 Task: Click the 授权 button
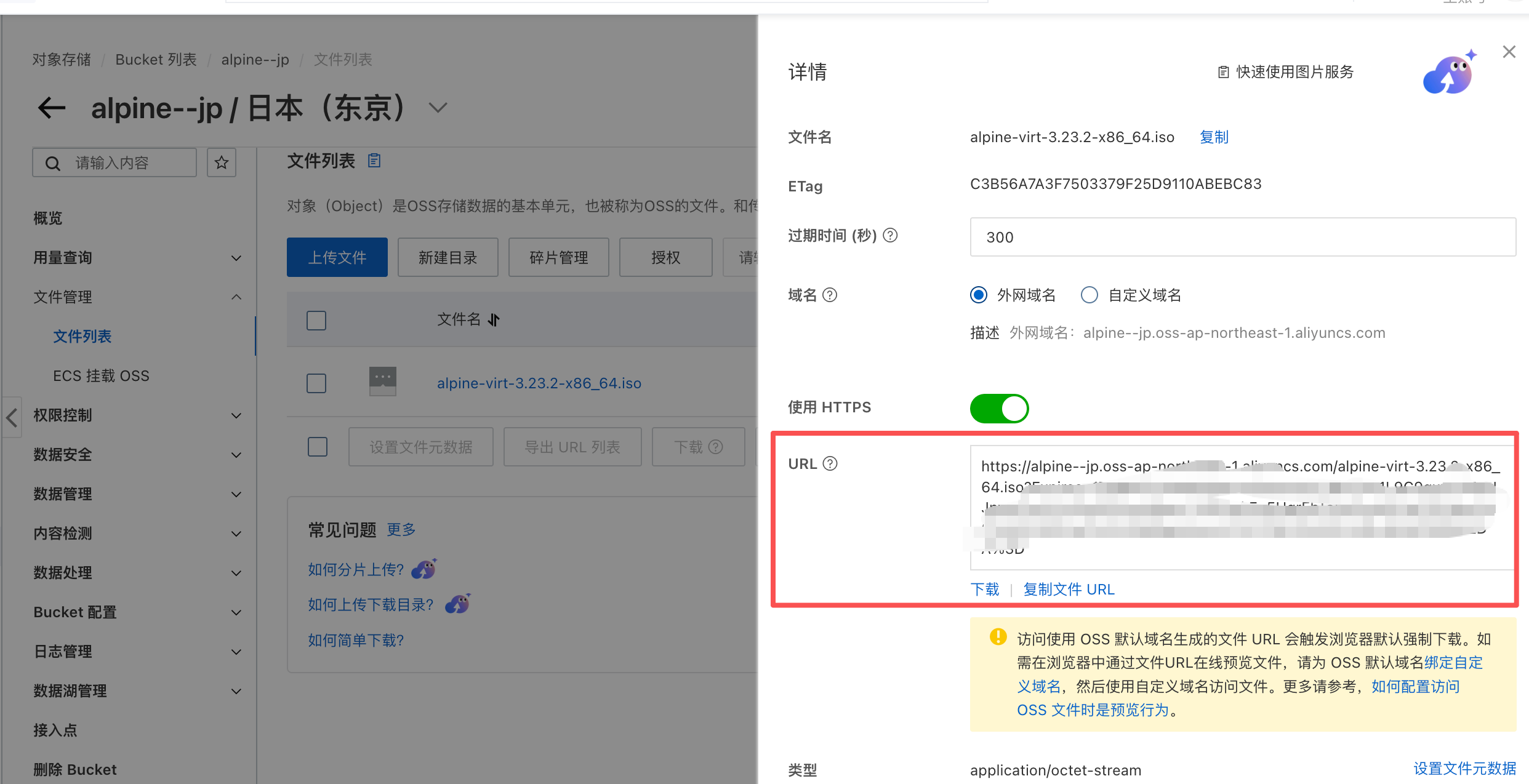point(666,257)
